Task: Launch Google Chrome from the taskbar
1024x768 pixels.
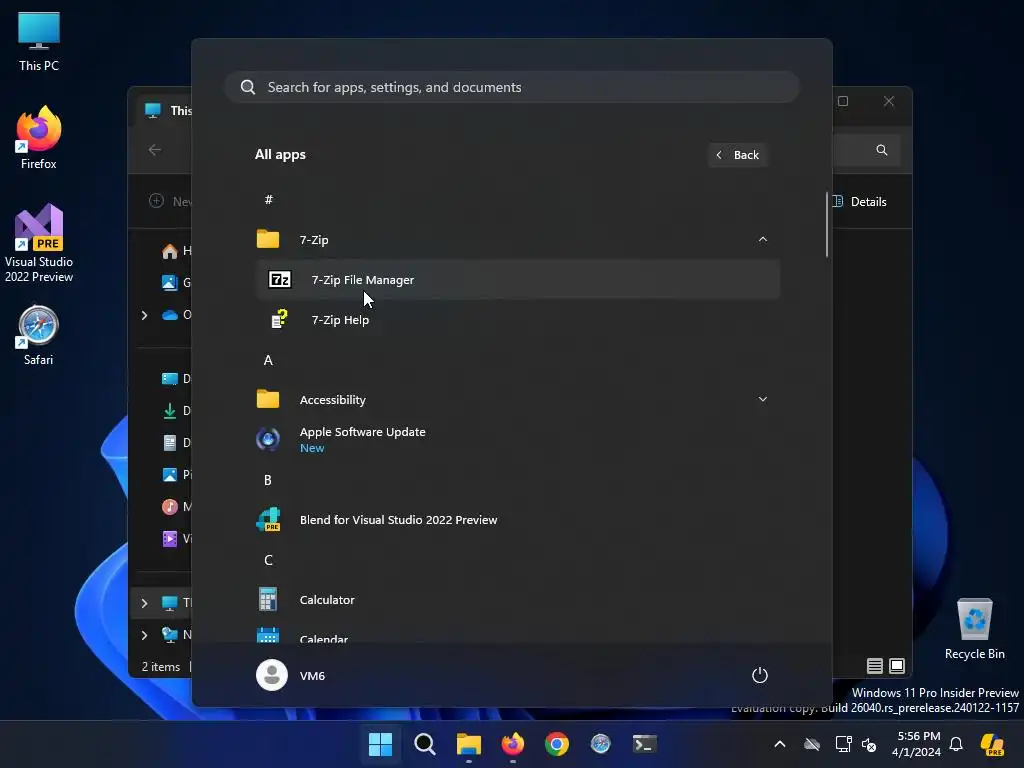Action: 556,744
